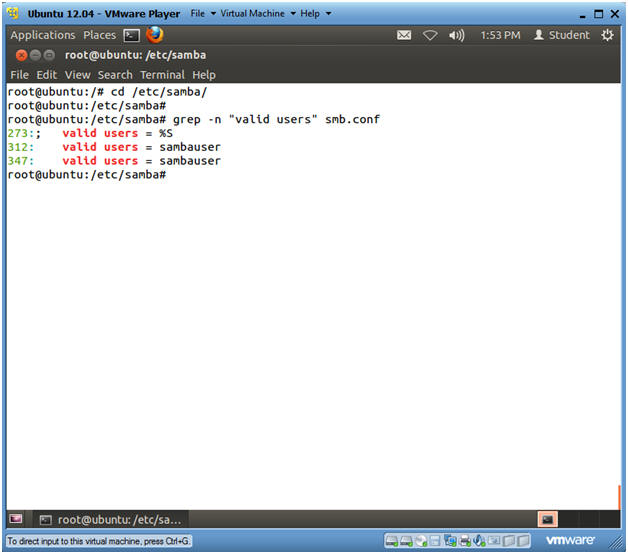Open VMware Player Help dropdown
628x554 pixels.
(316, 14)
